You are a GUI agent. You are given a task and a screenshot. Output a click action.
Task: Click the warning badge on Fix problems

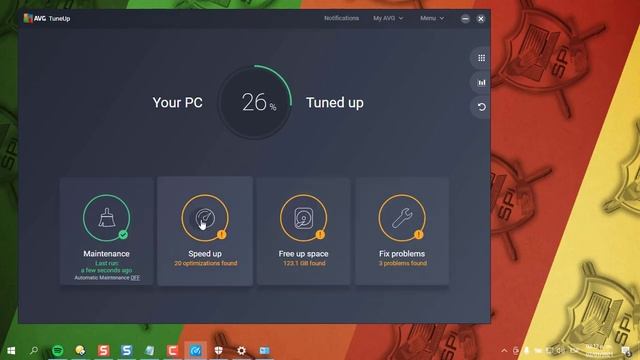(x=418, y=234)
